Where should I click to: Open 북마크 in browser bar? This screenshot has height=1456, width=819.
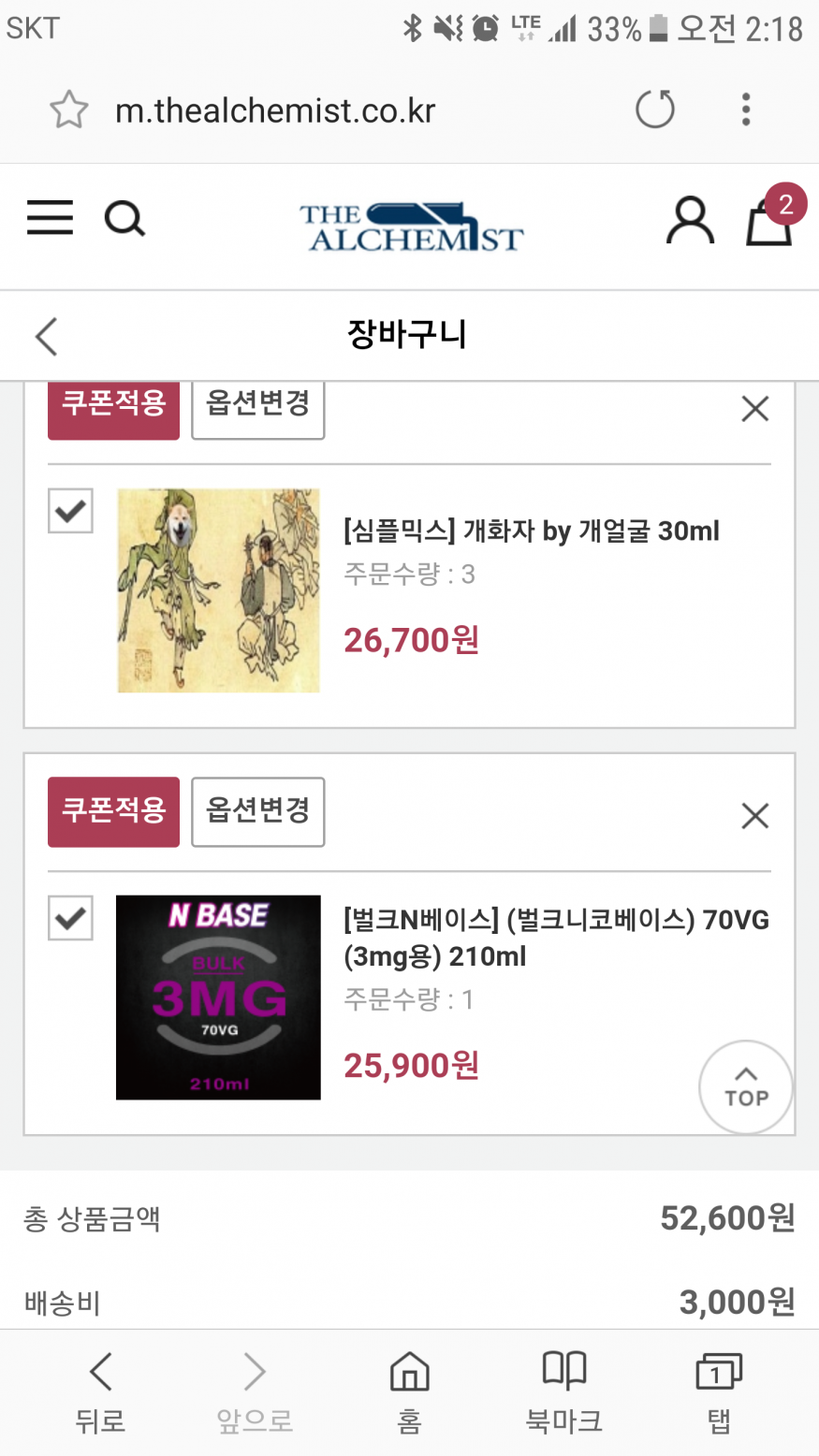pyautogui.click(x=563, y=1390)
